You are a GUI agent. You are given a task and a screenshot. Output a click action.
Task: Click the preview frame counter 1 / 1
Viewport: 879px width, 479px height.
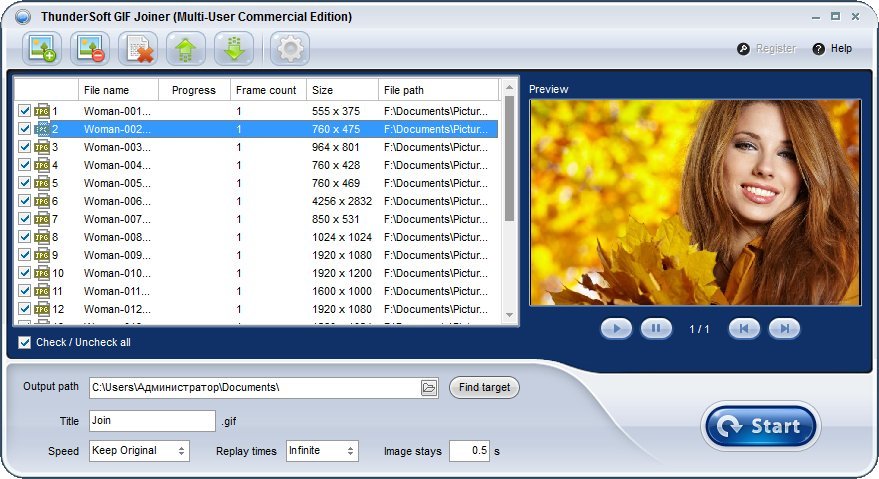[699, 329]
